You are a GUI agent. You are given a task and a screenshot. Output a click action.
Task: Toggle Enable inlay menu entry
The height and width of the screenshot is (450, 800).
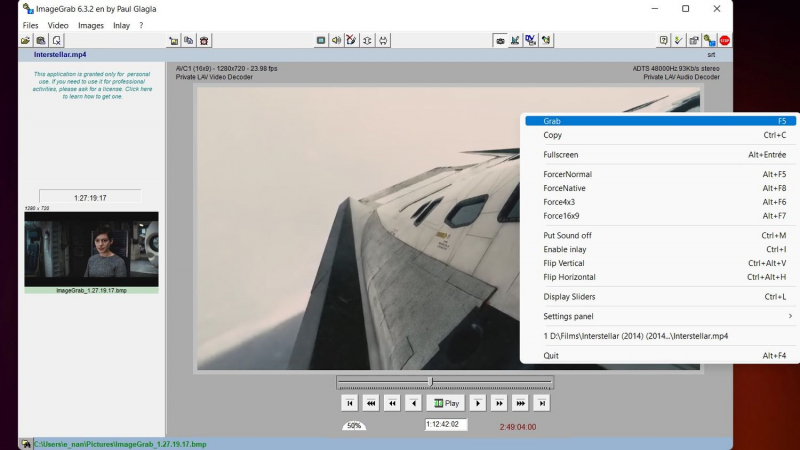[x=660, y=249]
